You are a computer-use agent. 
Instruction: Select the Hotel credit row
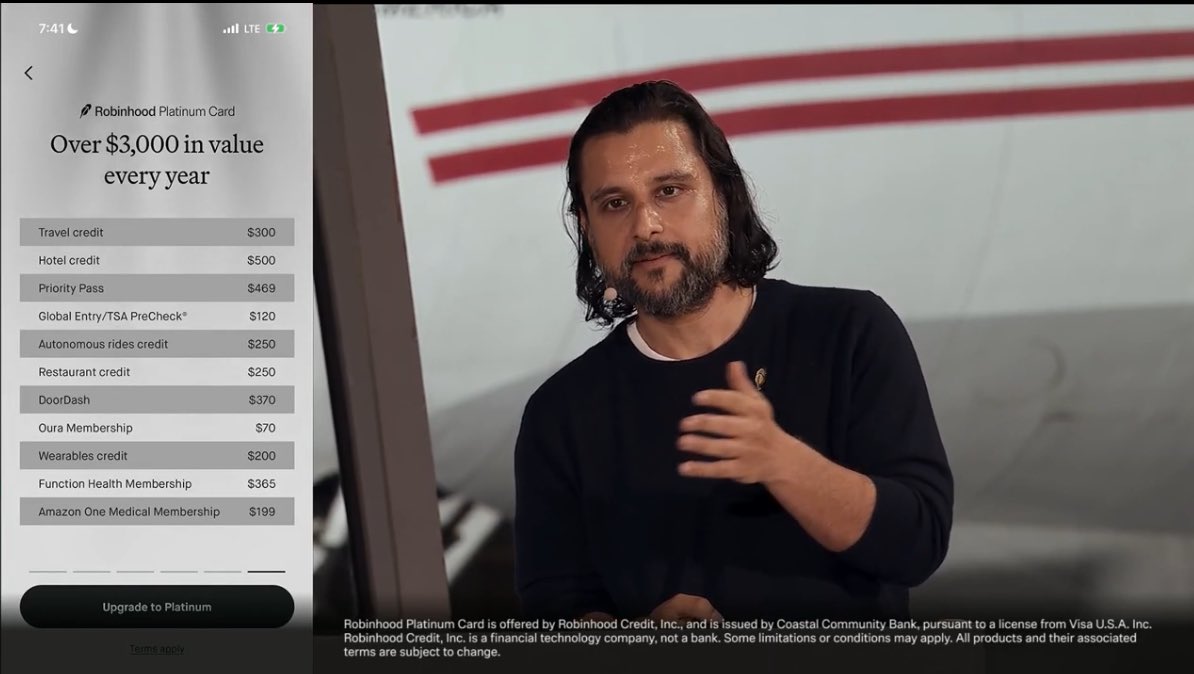coord(157,260)
